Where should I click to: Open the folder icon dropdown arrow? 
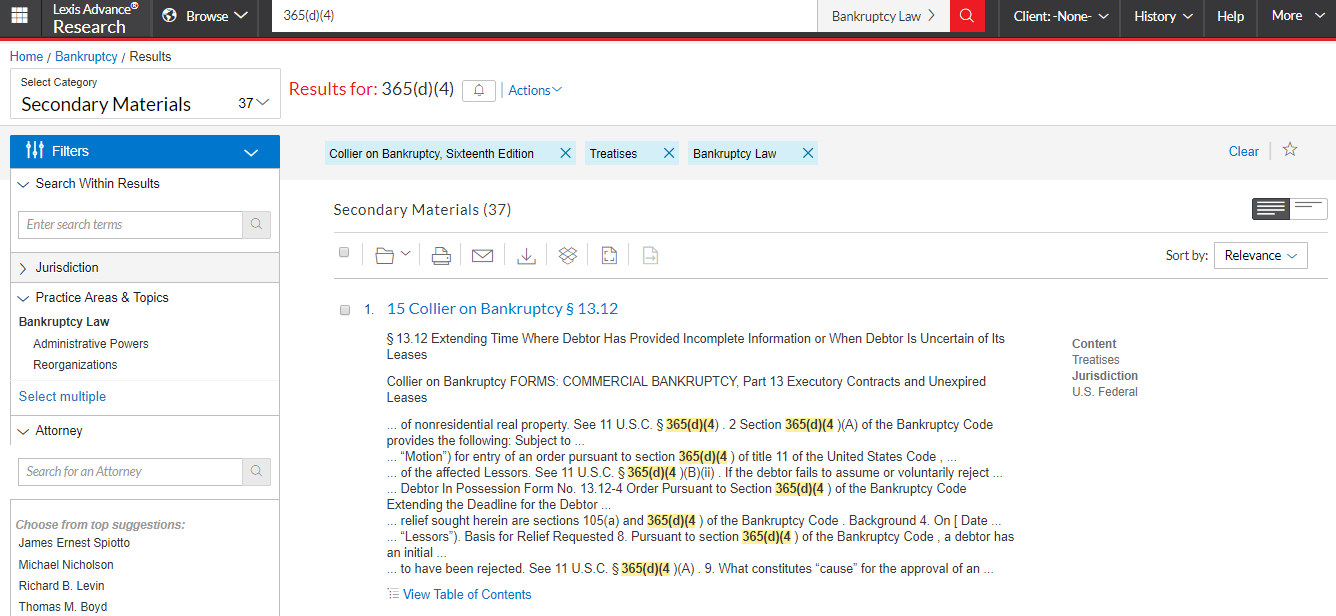405,254
